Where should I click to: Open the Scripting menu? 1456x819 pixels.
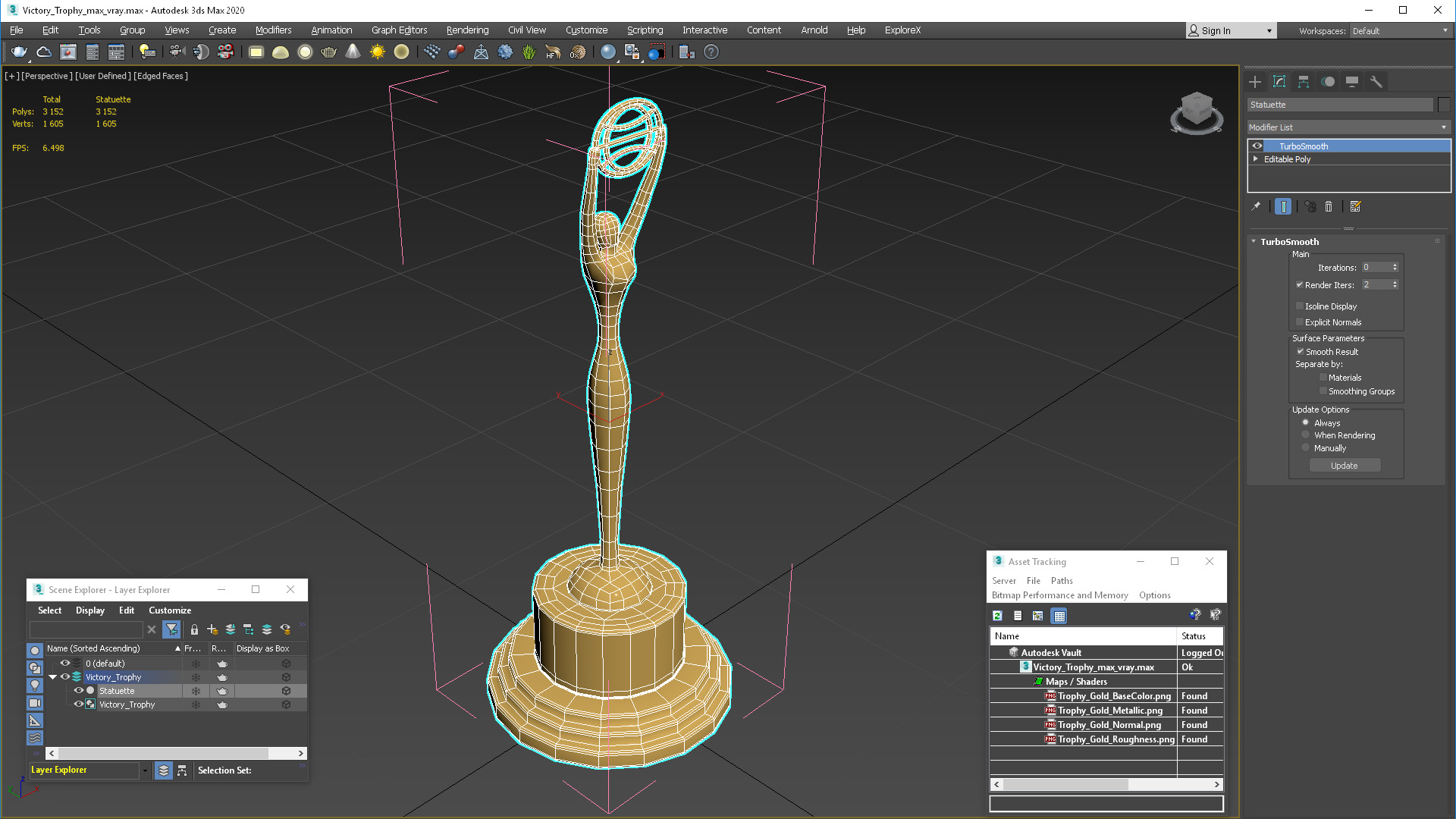click(x=645, y=30)
